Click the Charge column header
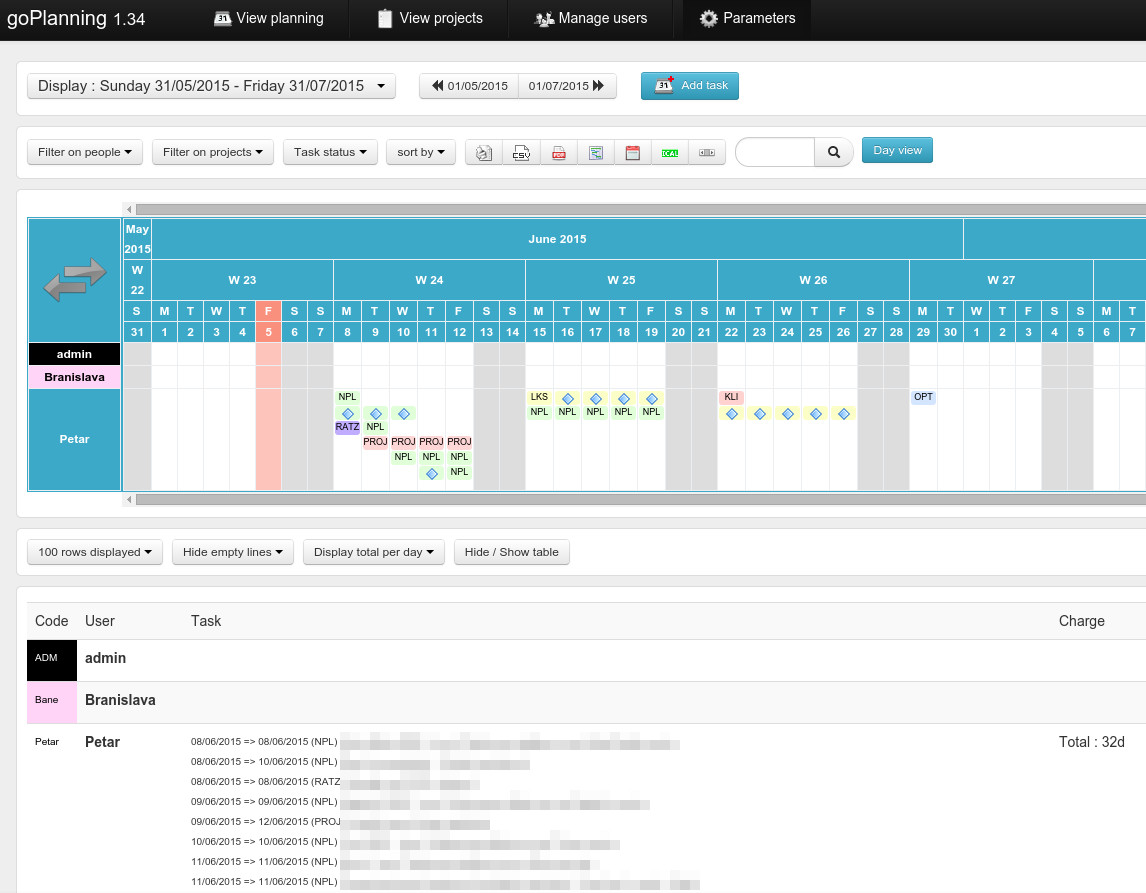Screen dimensions: 1146x893 click(1081, 620)
